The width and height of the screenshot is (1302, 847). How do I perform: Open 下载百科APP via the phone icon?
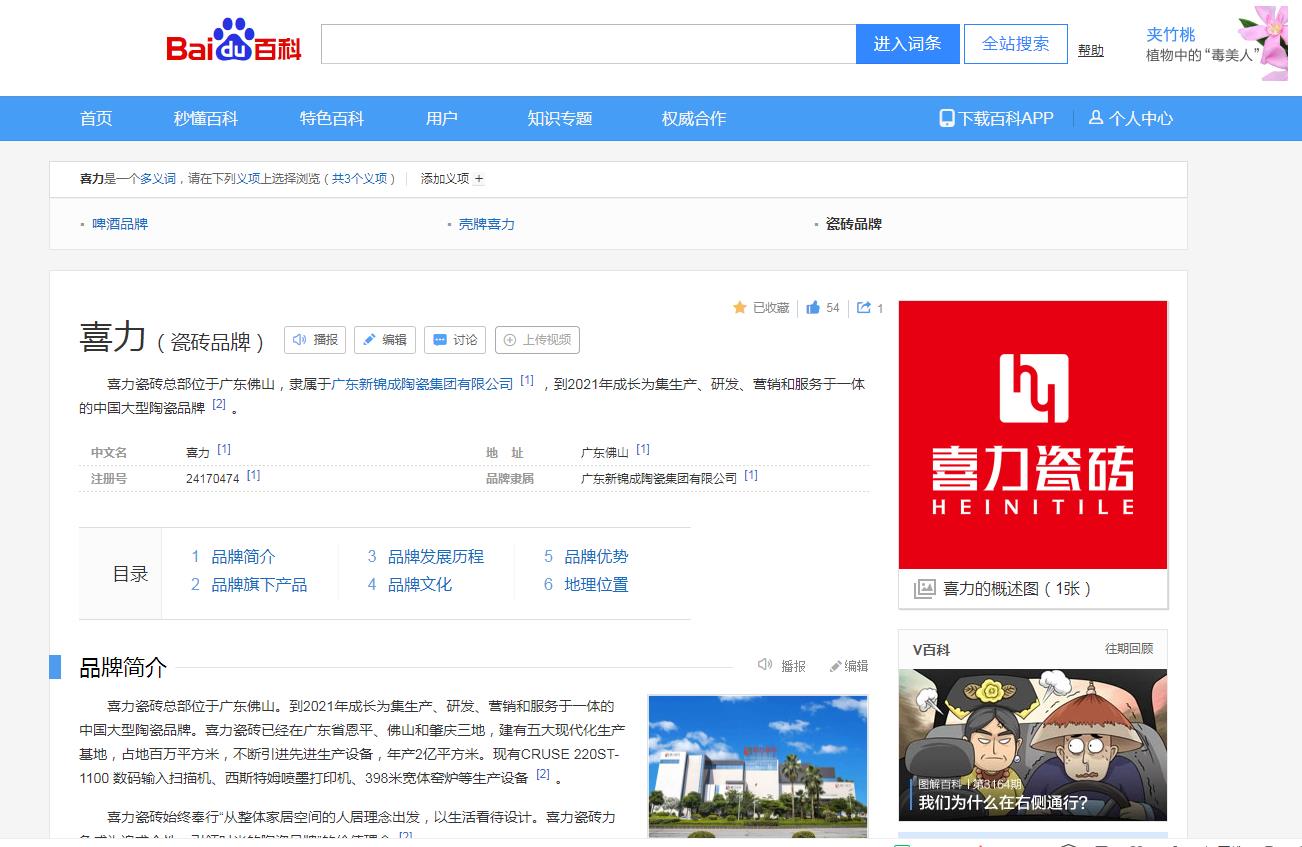[947, 117]
